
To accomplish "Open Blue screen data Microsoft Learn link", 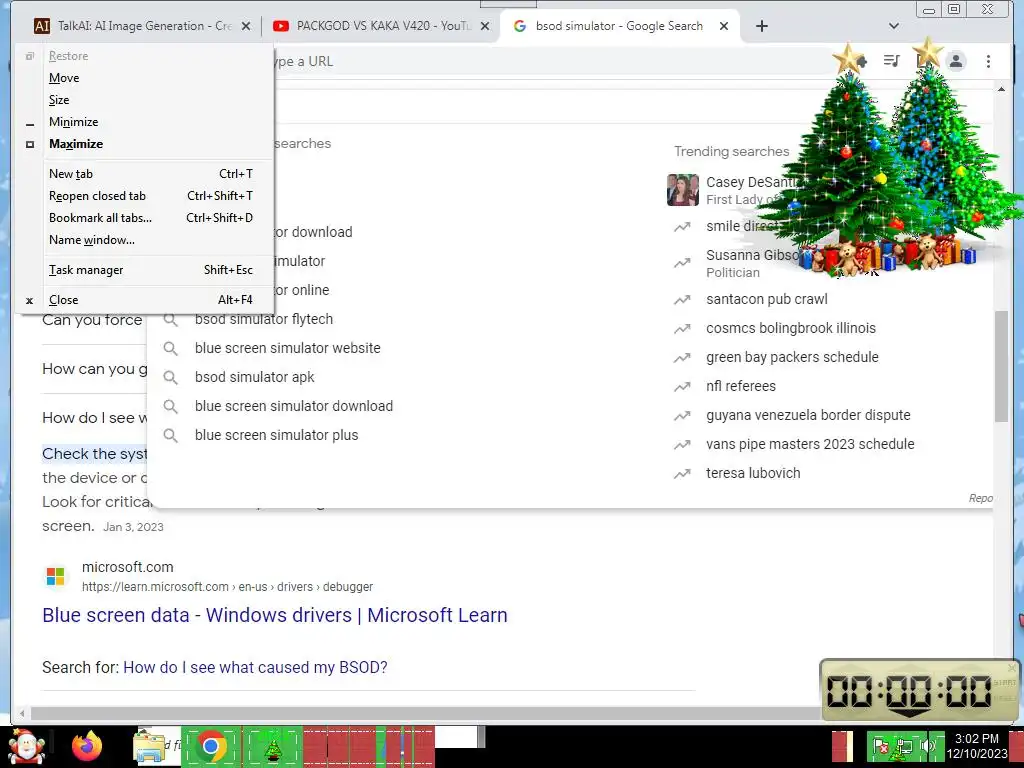I will click(275, 615).
